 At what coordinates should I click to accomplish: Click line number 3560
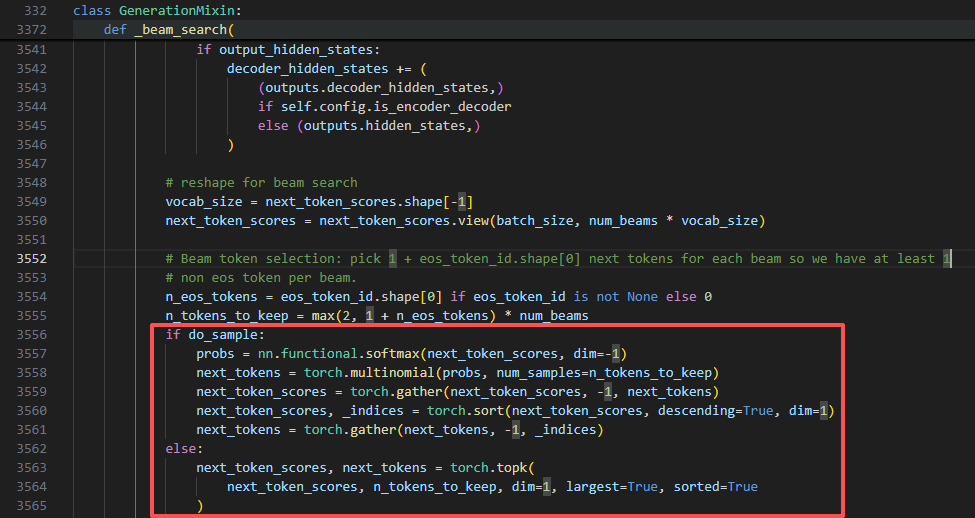coord(31,410)
